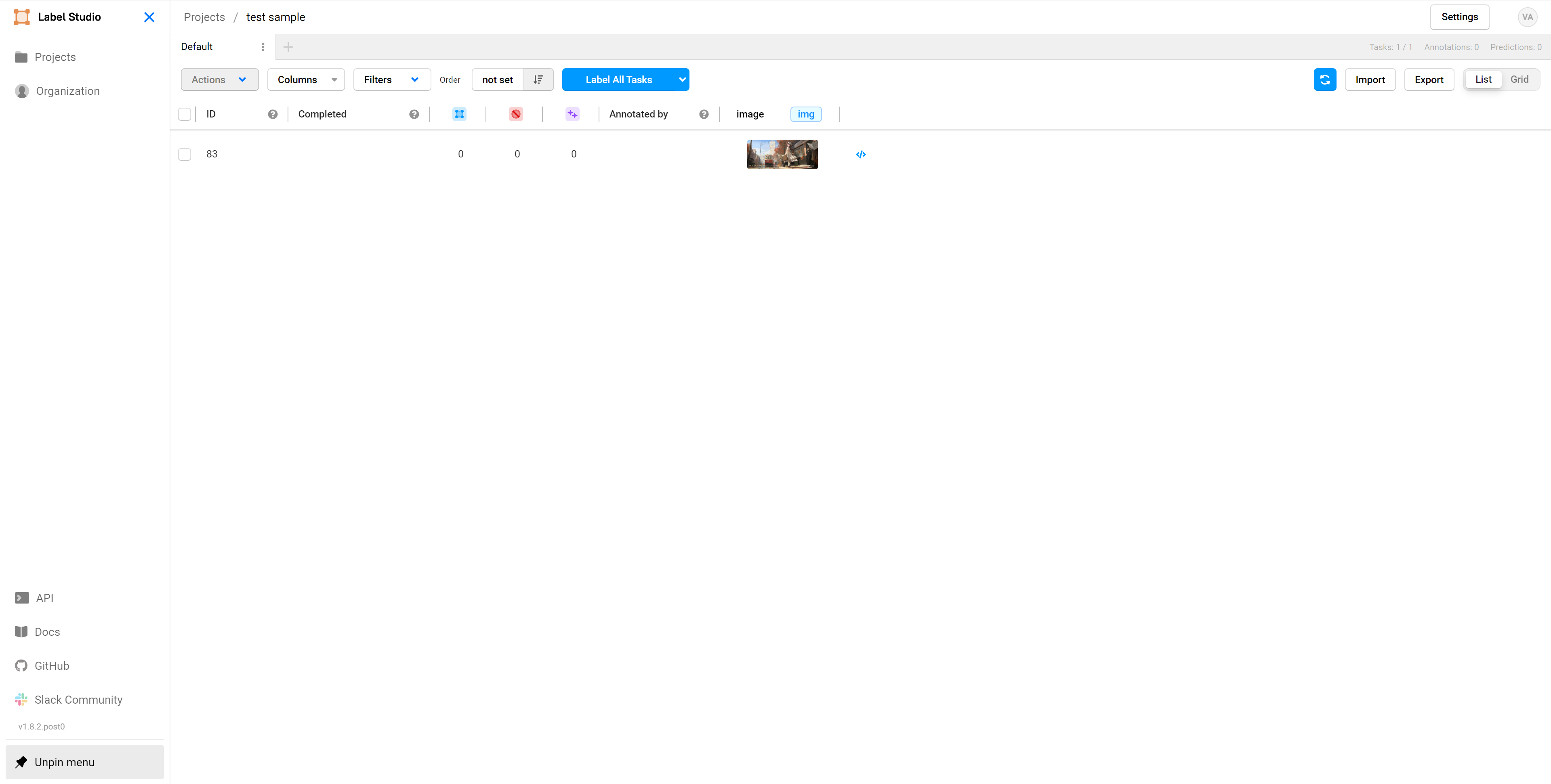Select the List view tab
The width and height of the screenshot is (1551, 784).
tap(1484, 79)
